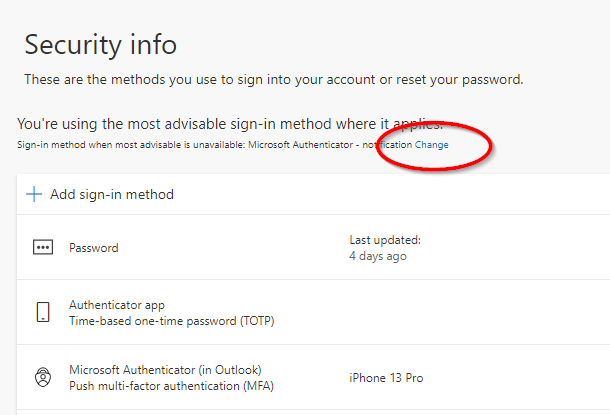Click the Password dots icon

click(43, 247)
